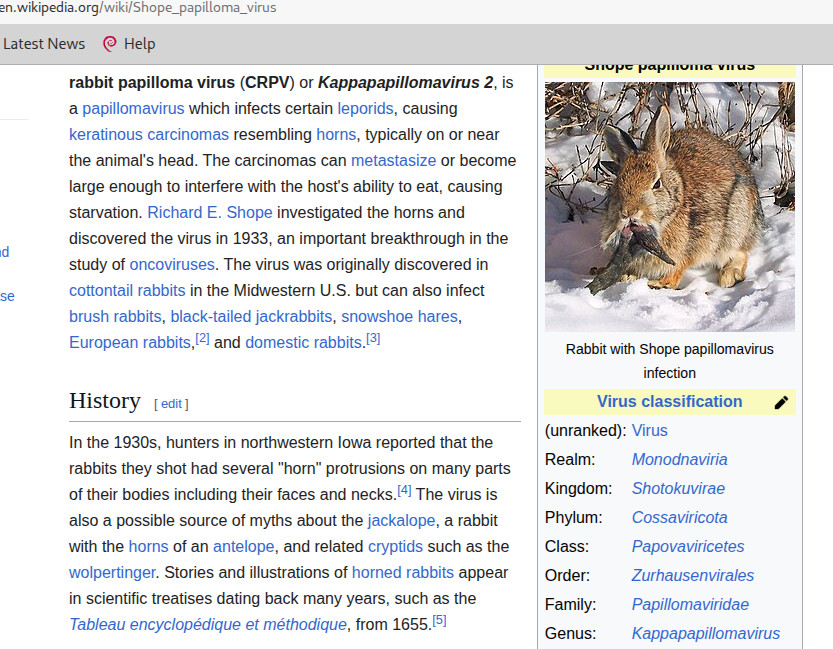Open the cottontail rabbits link
The image size is (833, 649).
[127, 291]
